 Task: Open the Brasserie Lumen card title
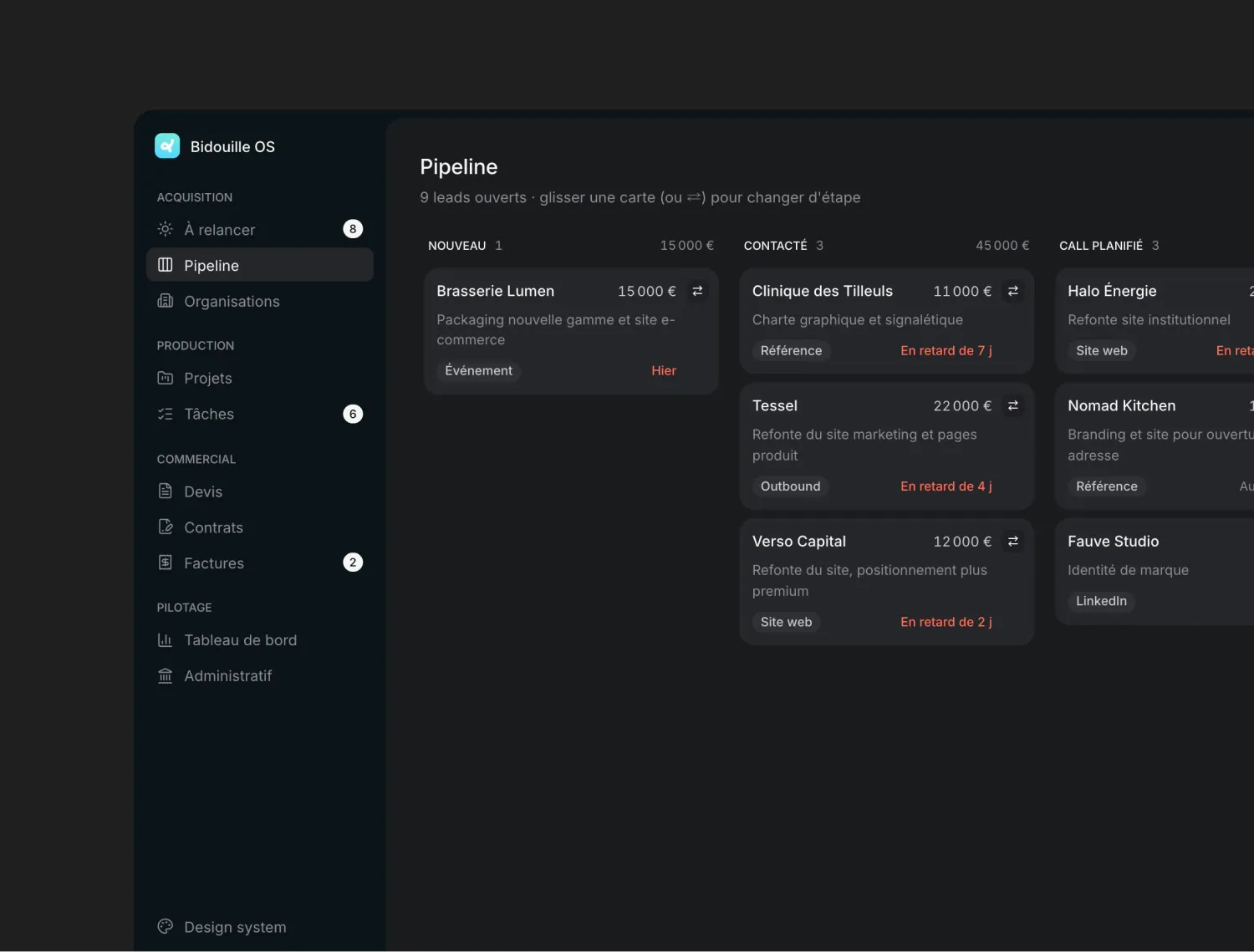pyautogui.click(x=495, y=291)
